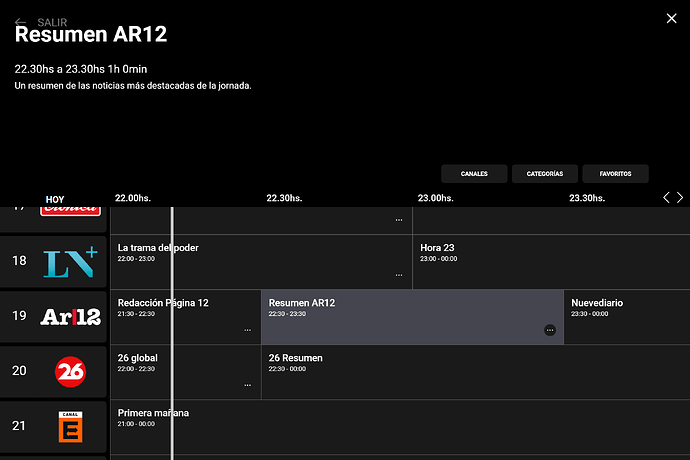Click the SALIR exit label
The height and width of the screenshot is (460, 690).
coord(52,22)
